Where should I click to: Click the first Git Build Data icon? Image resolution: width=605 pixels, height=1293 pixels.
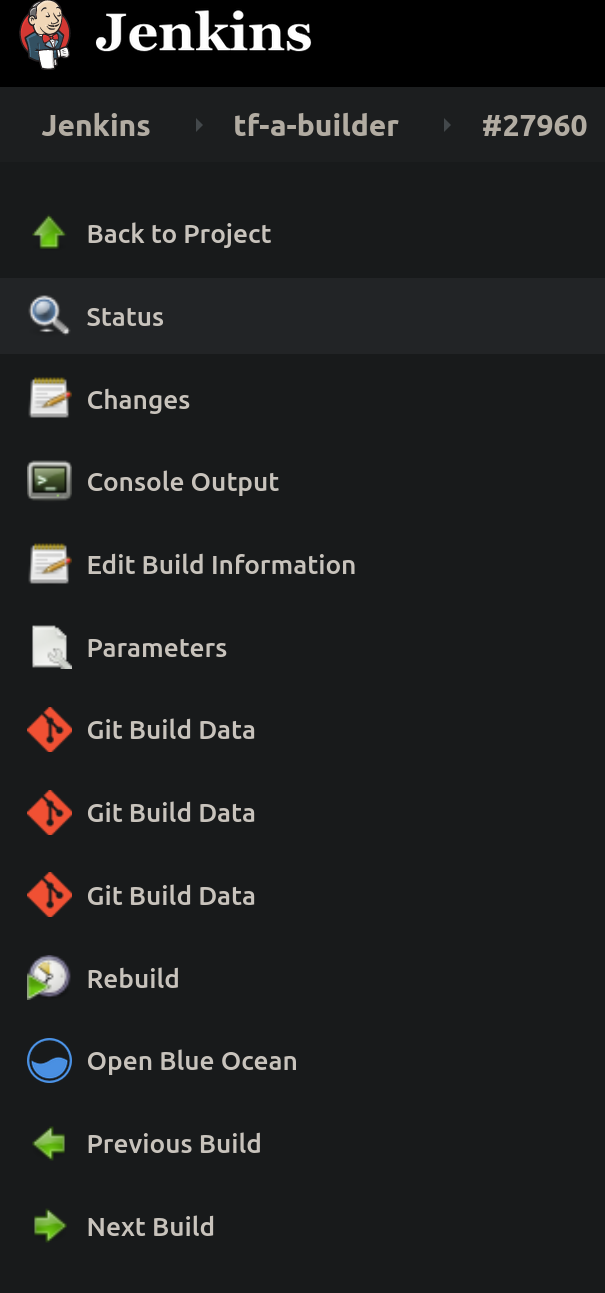pos(49,730)
